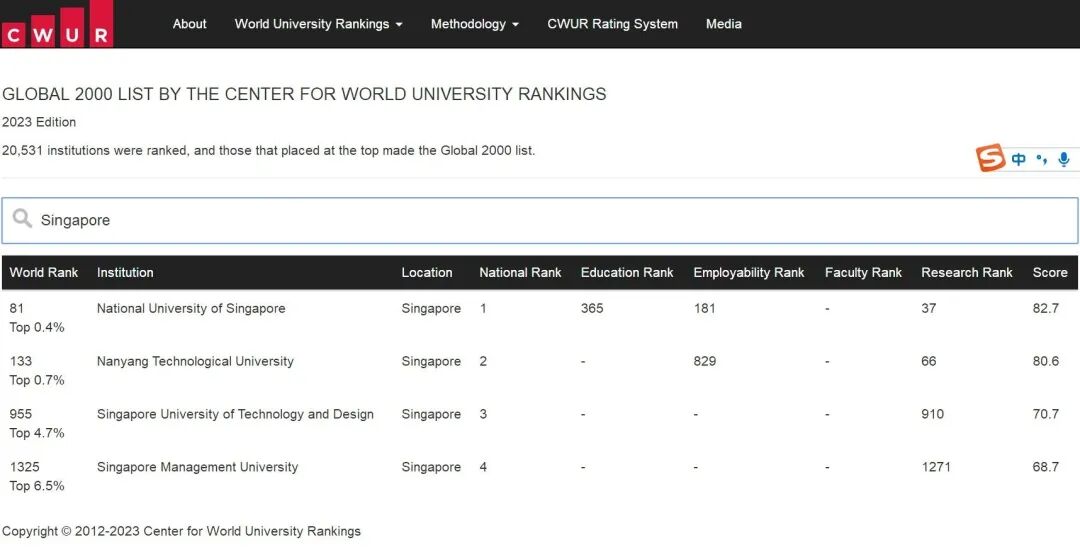
Task: Sort by Institution column header
Action: click(x=125, y=273)
